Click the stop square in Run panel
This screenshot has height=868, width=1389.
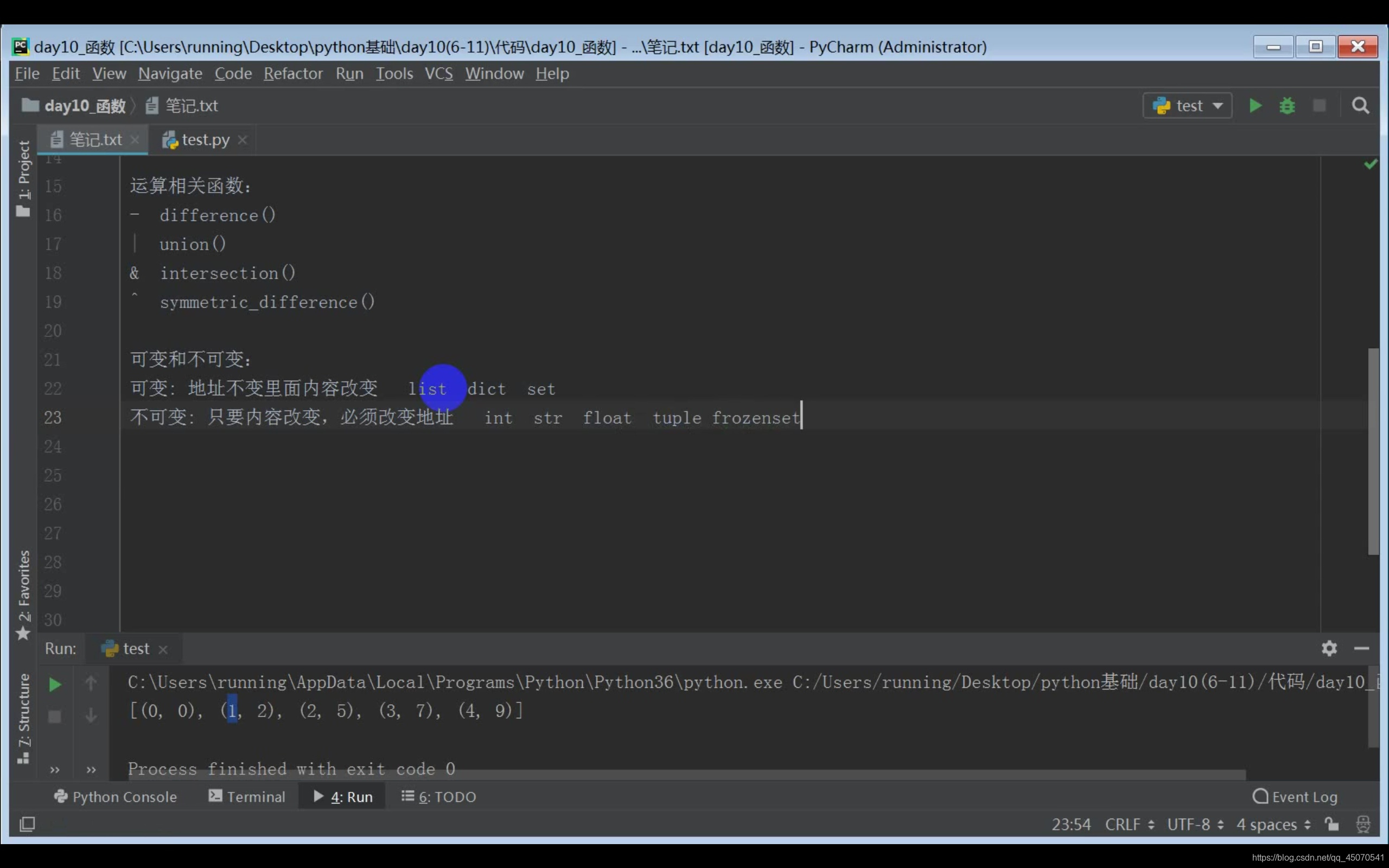pyautogui.click(x=54, y=717)
